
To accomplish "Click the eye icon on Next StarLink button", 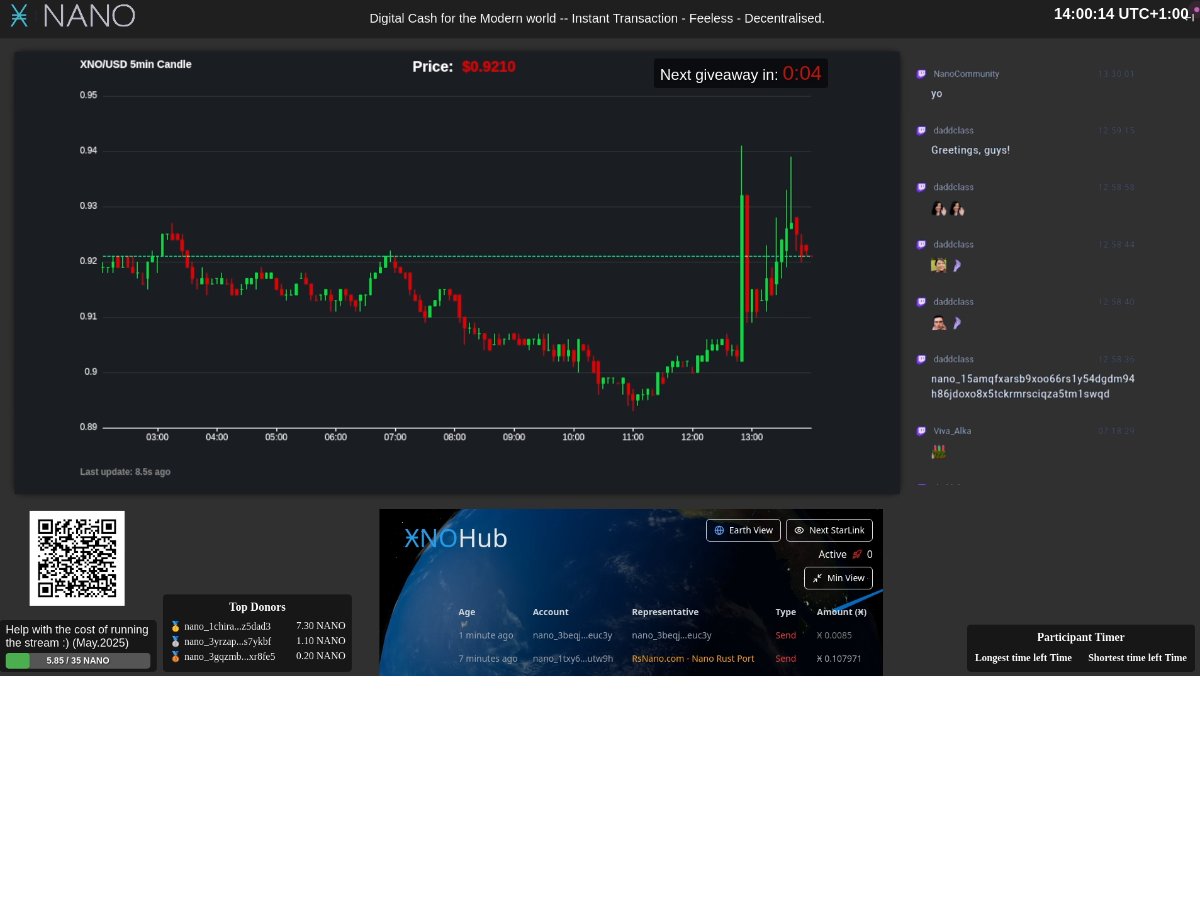I will [798, 530].
